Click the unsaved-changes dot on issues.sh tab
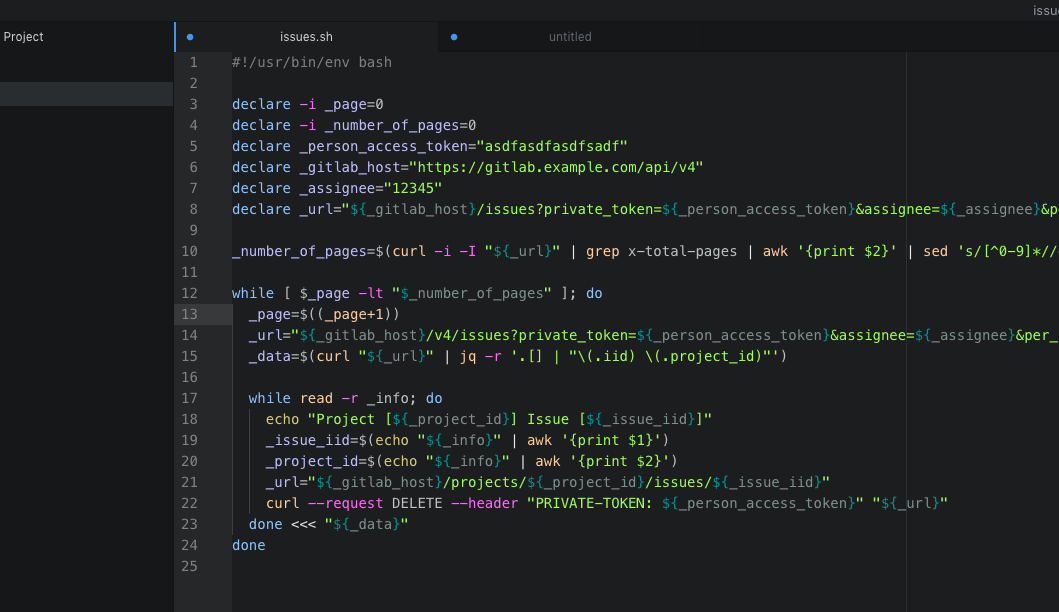 click(190, 36)
